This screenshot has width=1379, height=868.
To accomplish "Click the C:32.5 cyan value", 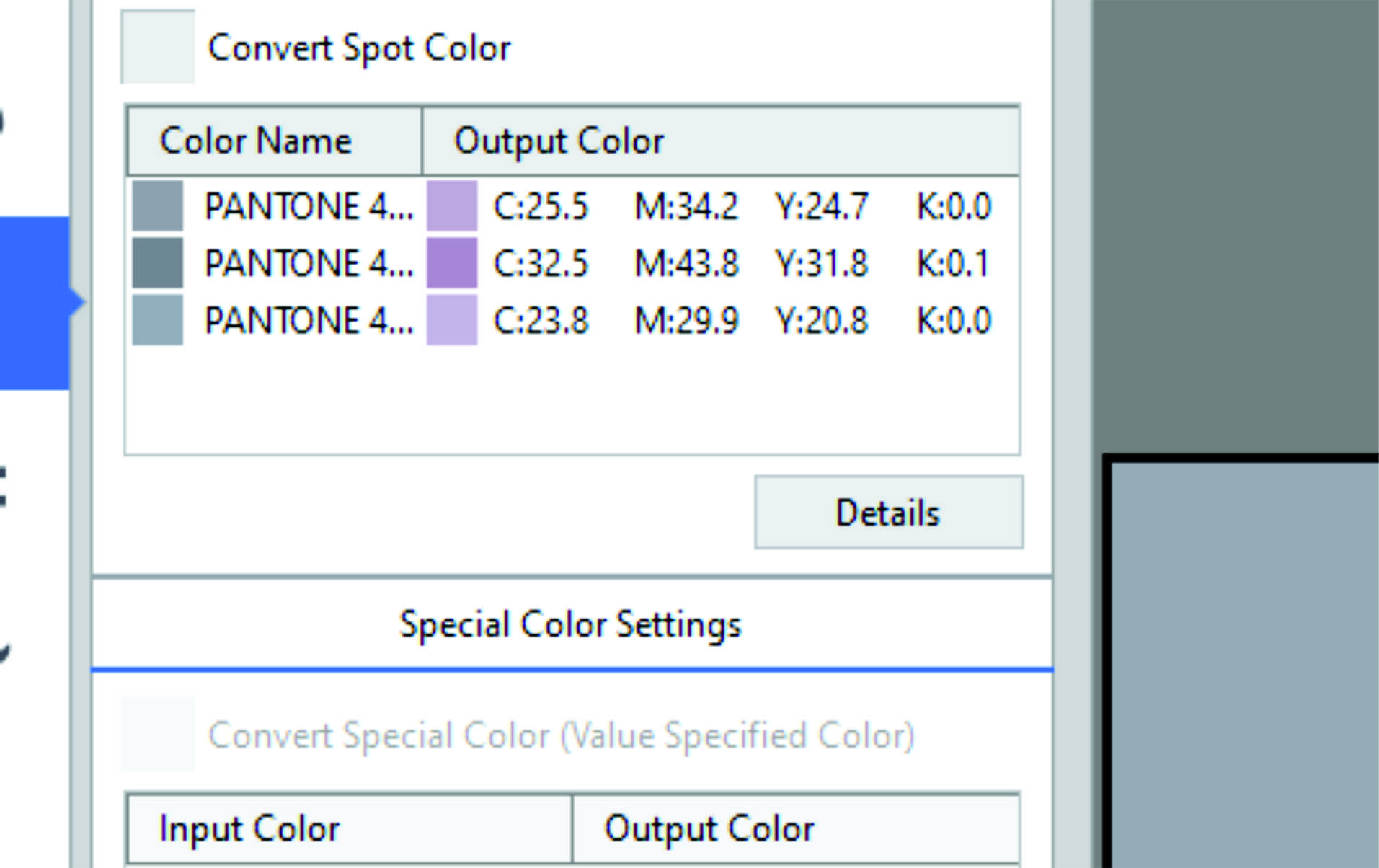I will 541,263.
